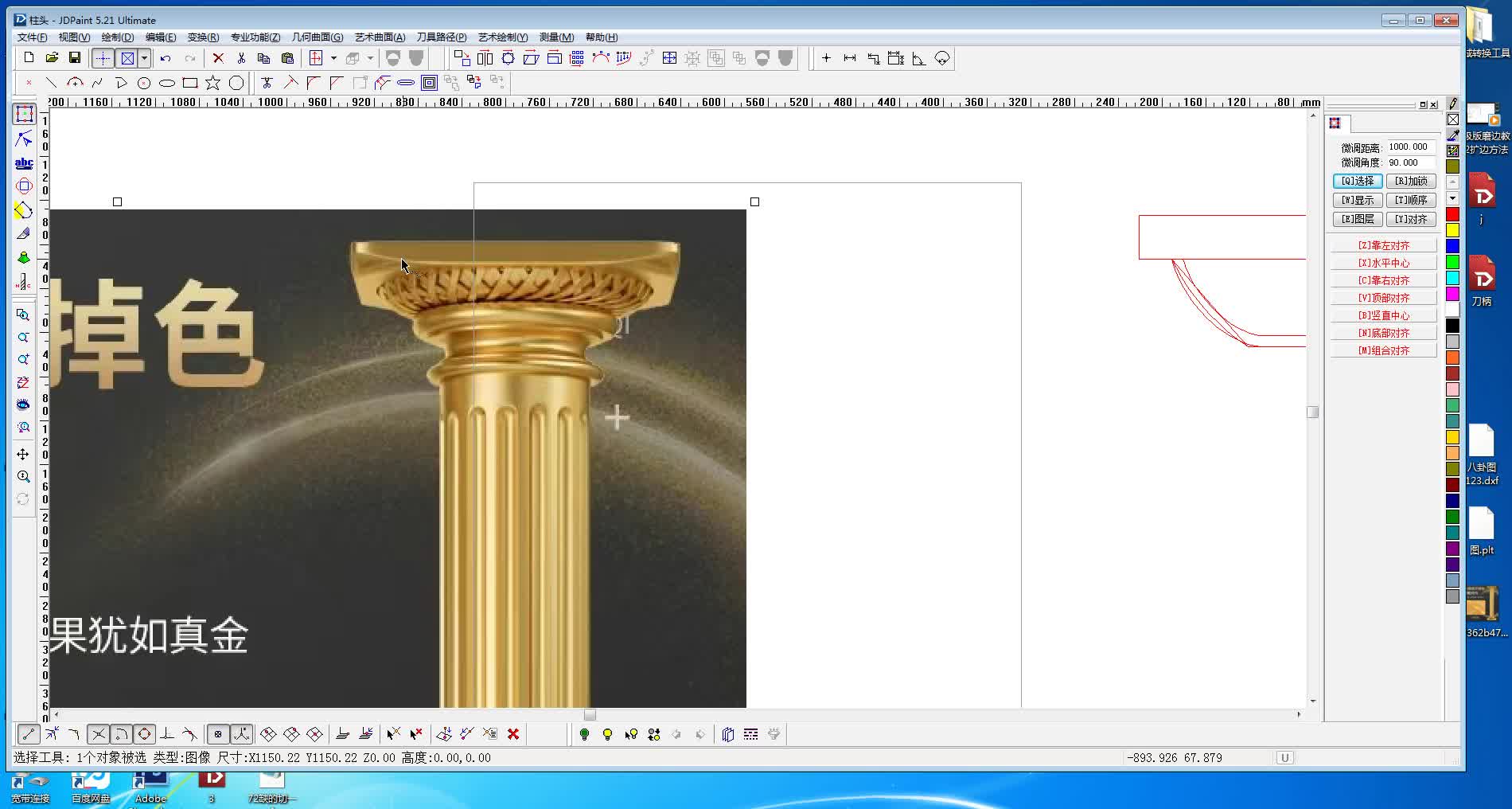
Task: Select the star shape tool
Action: tap(213, 82)
